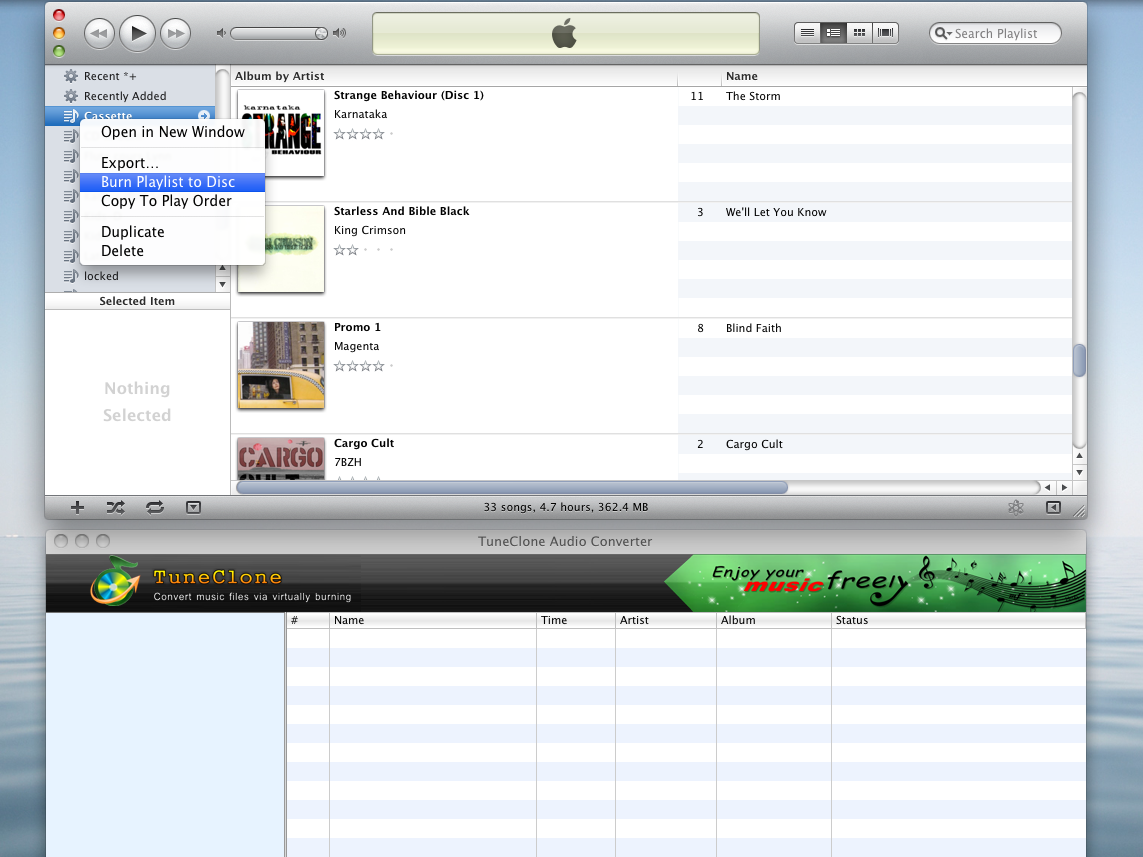
Task: Select Blind Faith track
Action: [875, 328]
